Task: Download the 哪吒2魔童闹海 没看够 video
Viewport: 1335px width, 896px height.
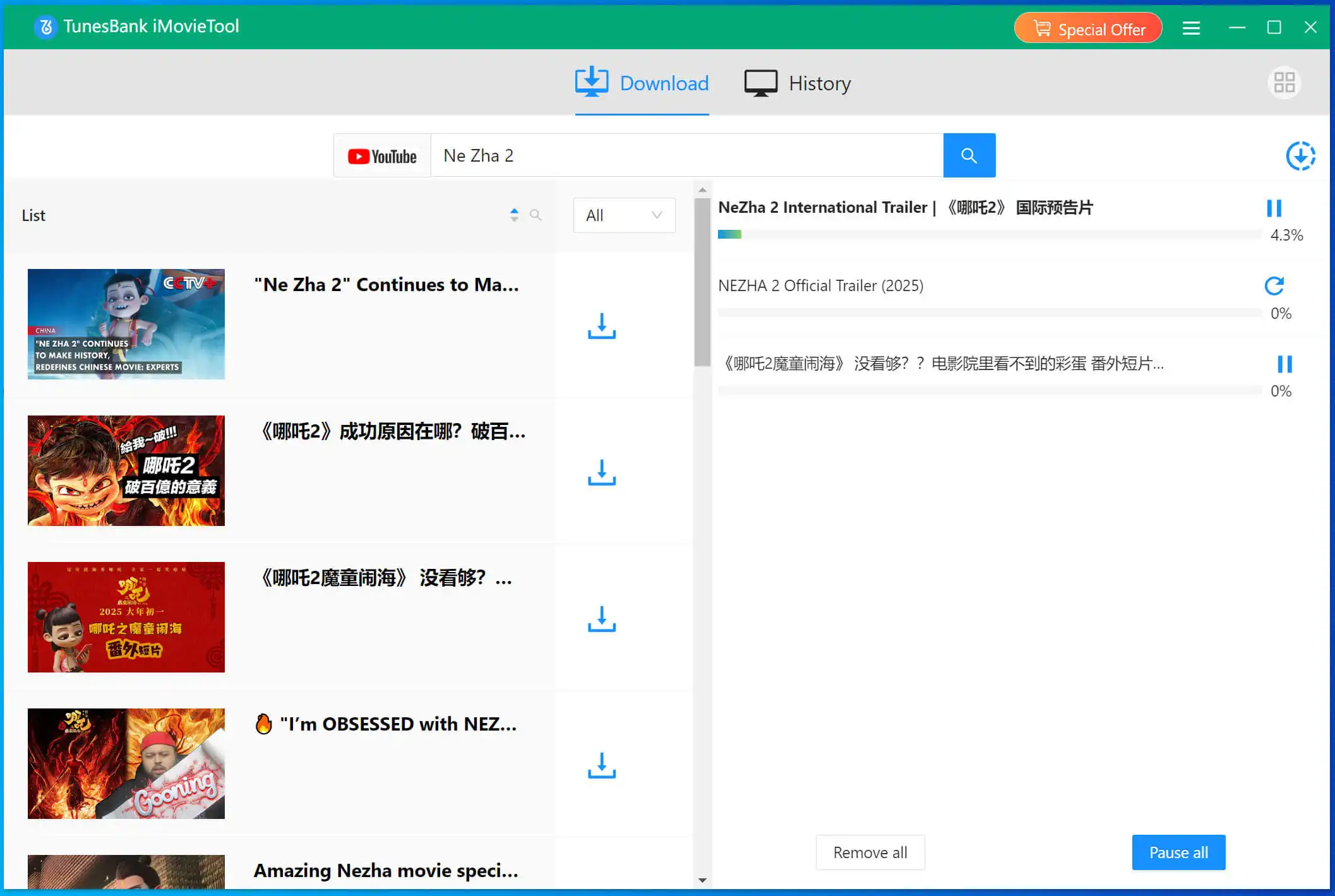Action: 602,619
